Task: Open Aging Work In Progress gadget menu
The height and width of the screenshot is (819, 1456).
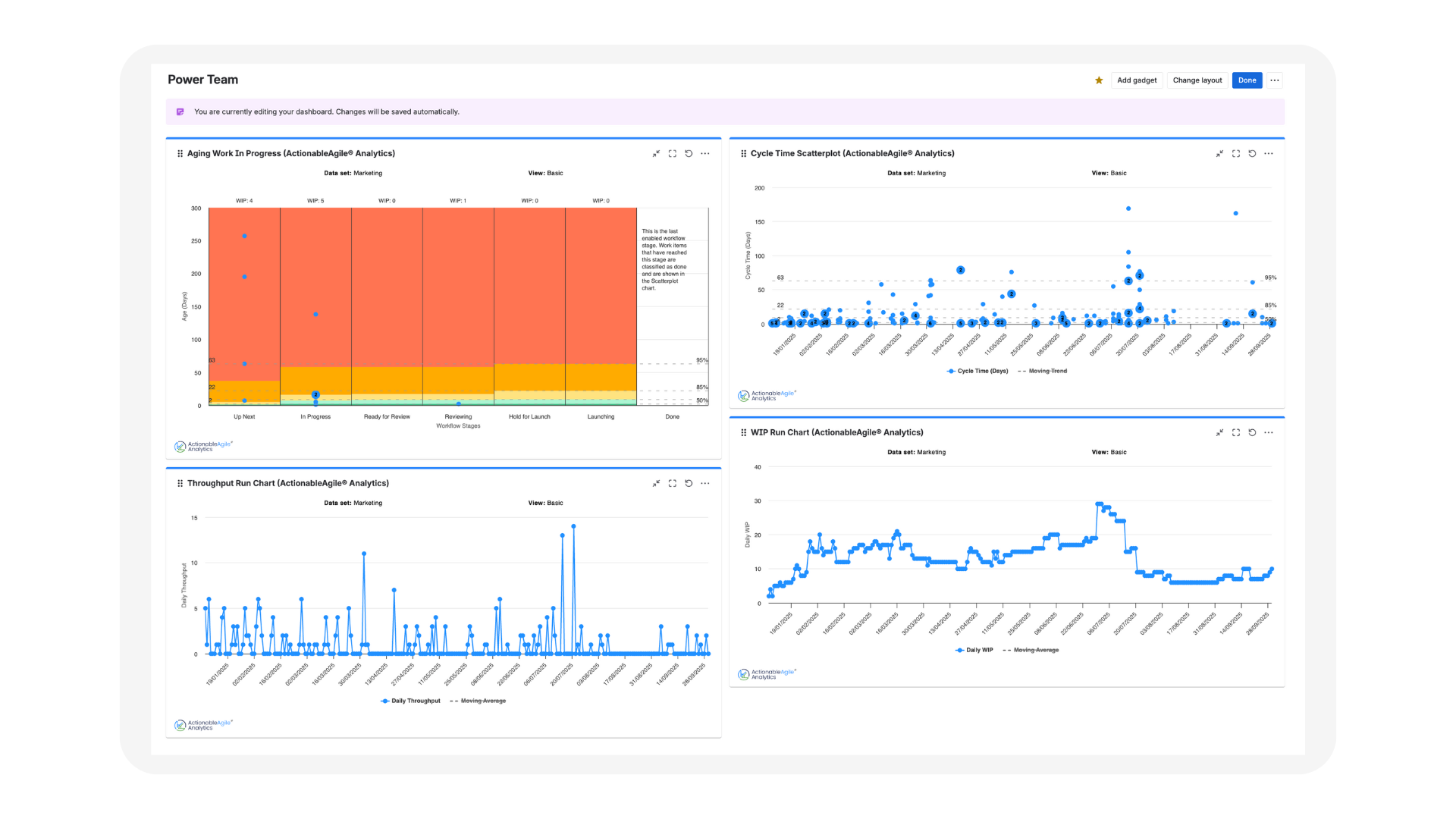Action: [x=705, y=154]
